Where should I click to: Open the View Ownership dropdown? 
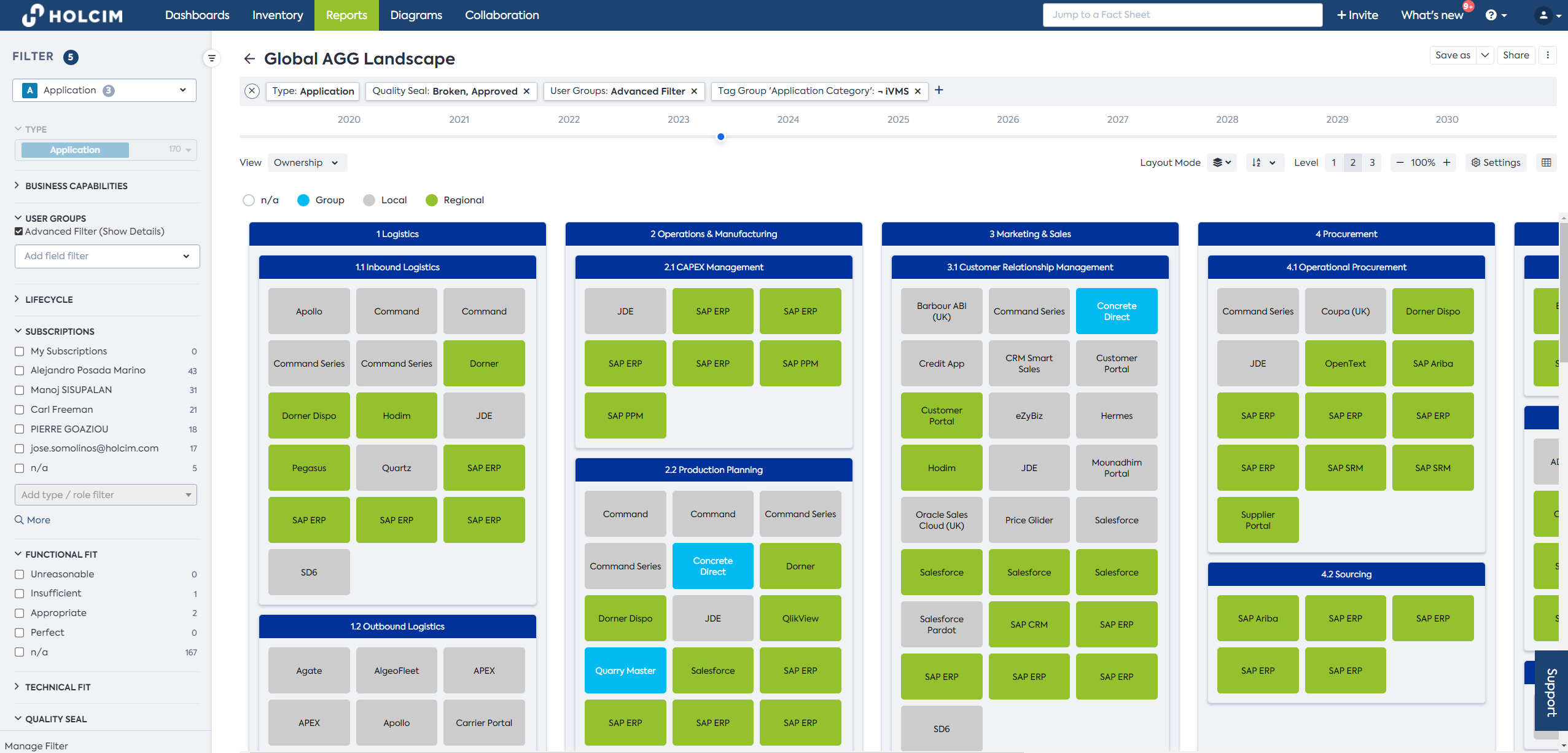(307, 163)
